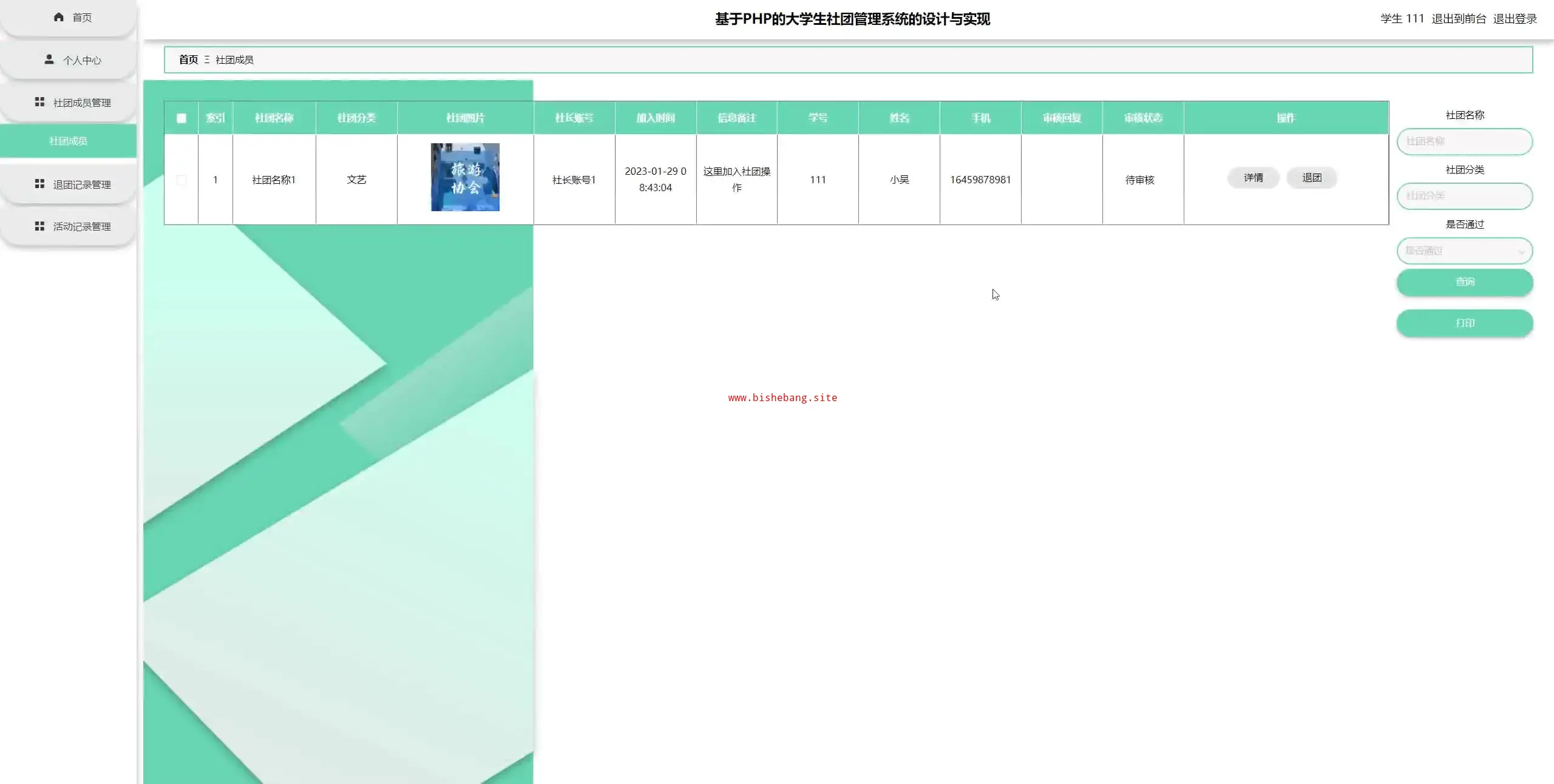Click the 退团 button in row 1
The image size is (1554, 784).
tap(1311, 178)
